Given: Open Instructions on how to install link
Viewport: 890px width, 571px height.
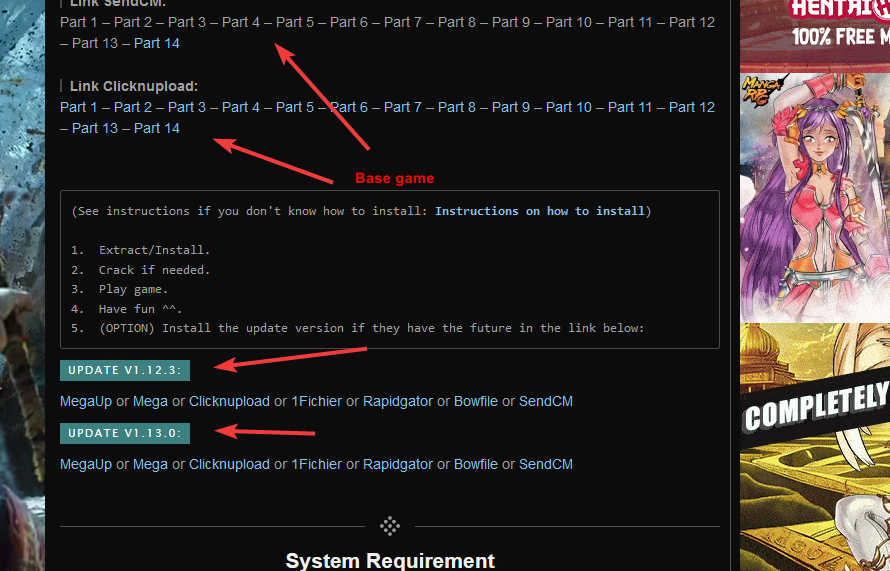Looking at the screenshot, I should pyautogui.click(x=540, y=211).
